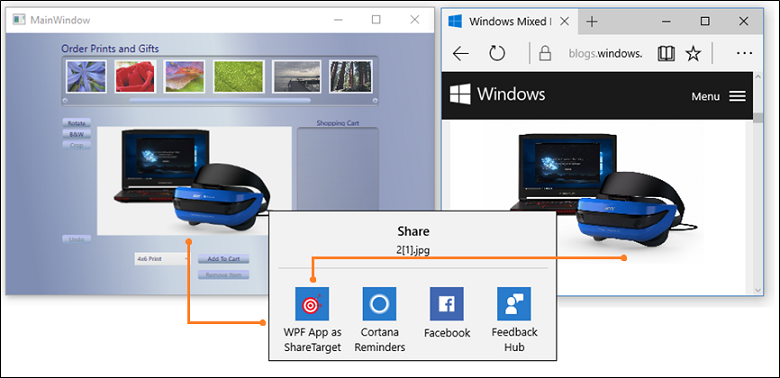Click the Shopping Cart list area
This screenshot has width=780, height=378.
click(x=338, y=169)
